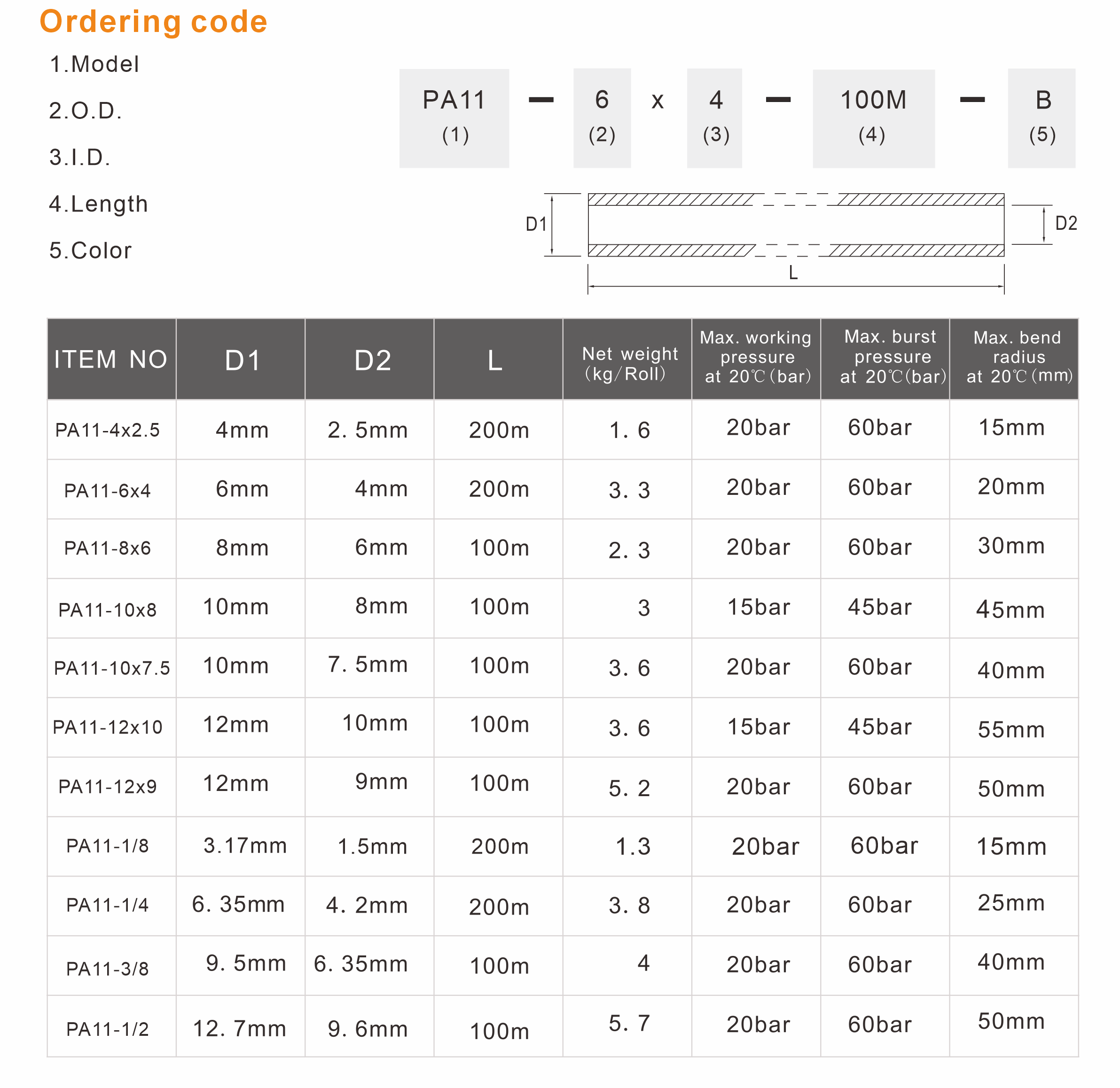Click the O.D. value 6 code box

point(602,118)
